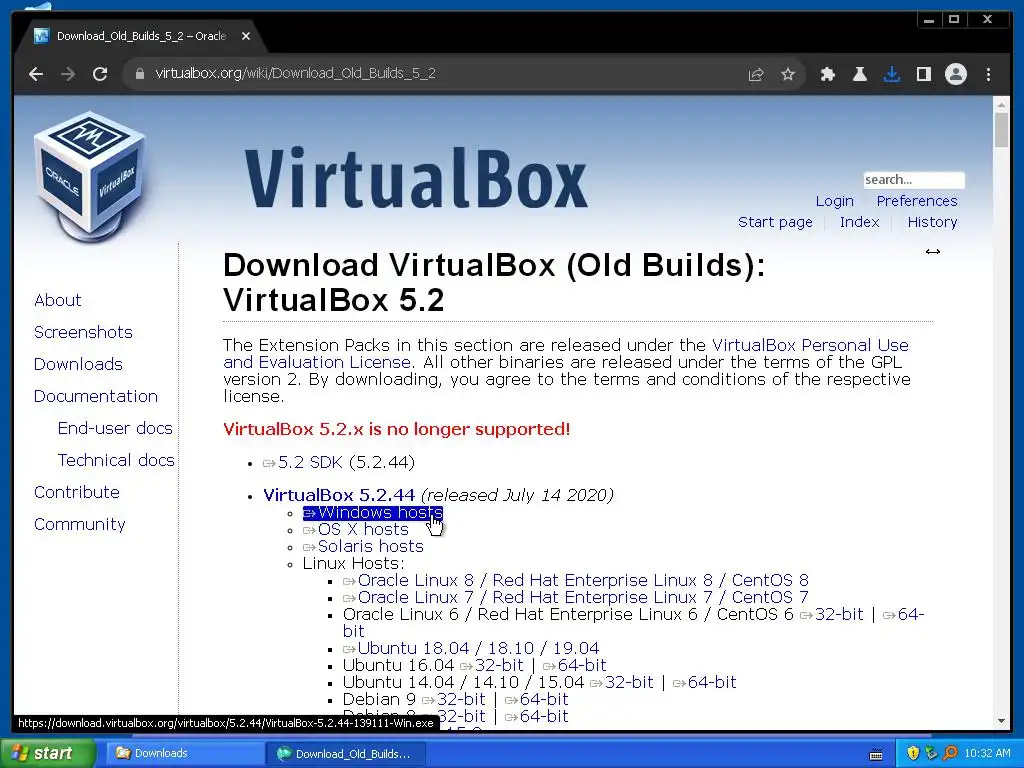Click the keyboard tray icon
This screenshot has width=1024, height=768.
(876, 754)
